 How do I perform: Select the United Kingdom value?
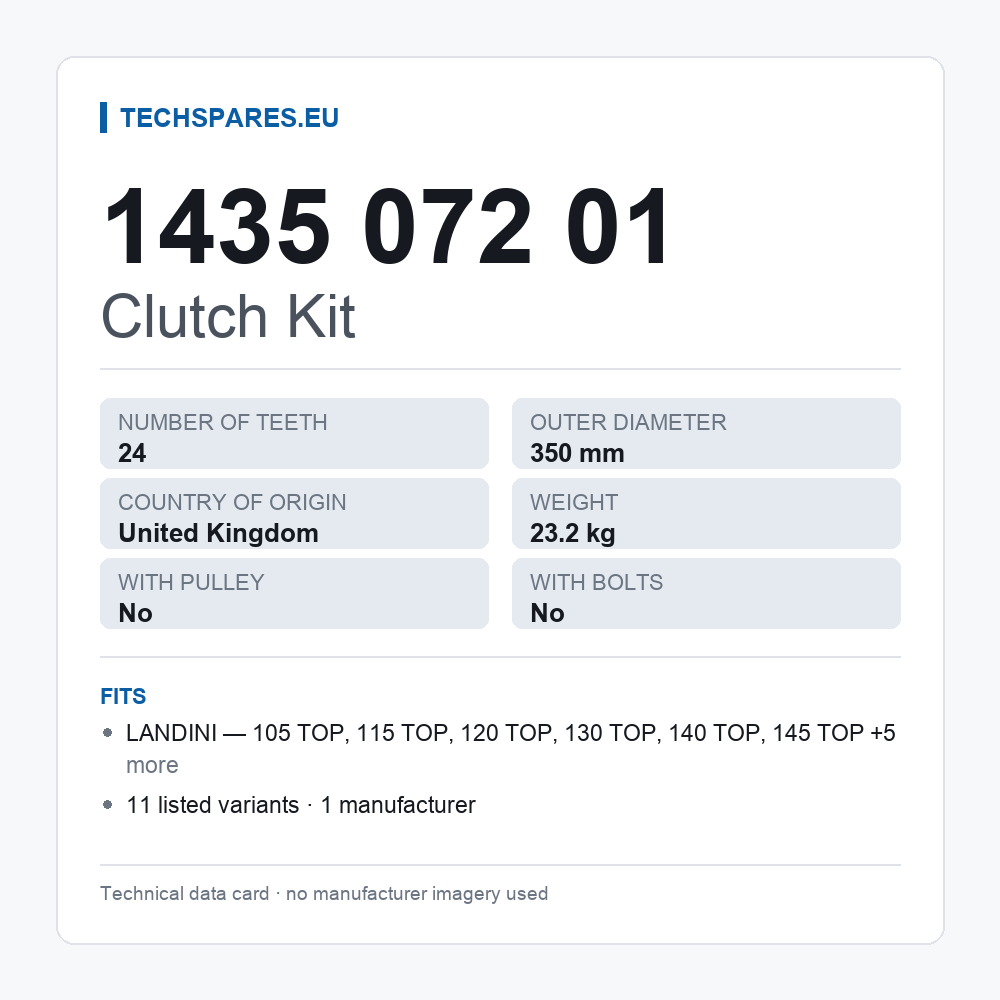click(218, 533)
